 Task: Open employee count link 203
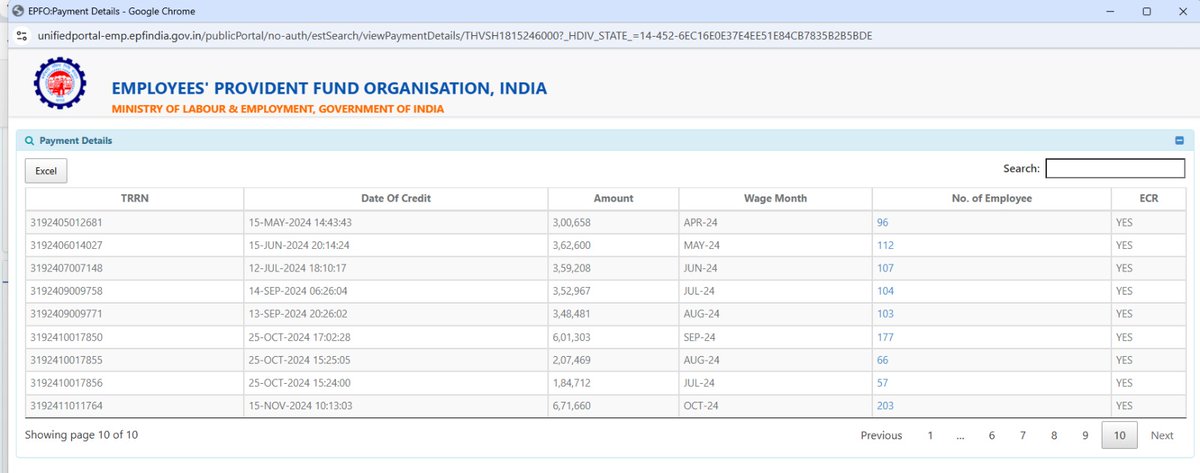tap(885, 406)
